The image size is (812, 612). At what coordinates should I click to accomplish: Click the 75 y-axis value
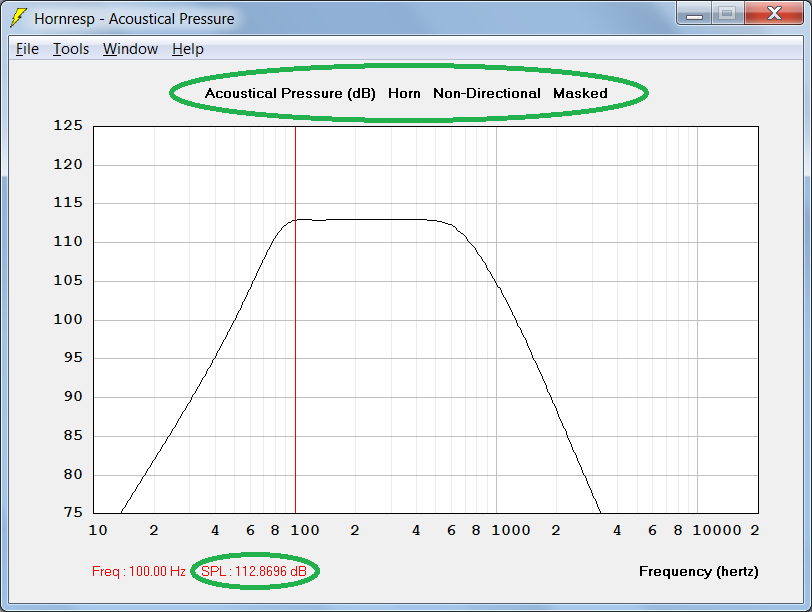pos(73,512)
